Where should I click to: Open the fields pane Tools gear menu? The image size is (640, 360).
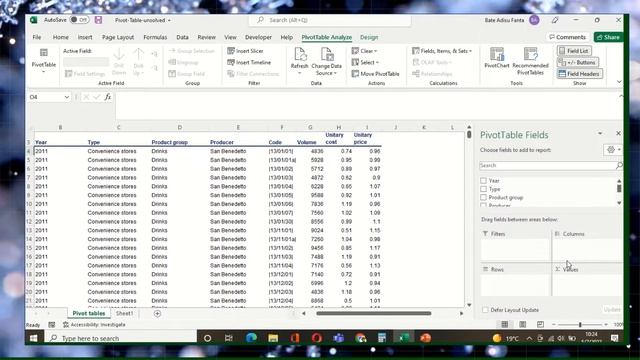click(613, 150)
